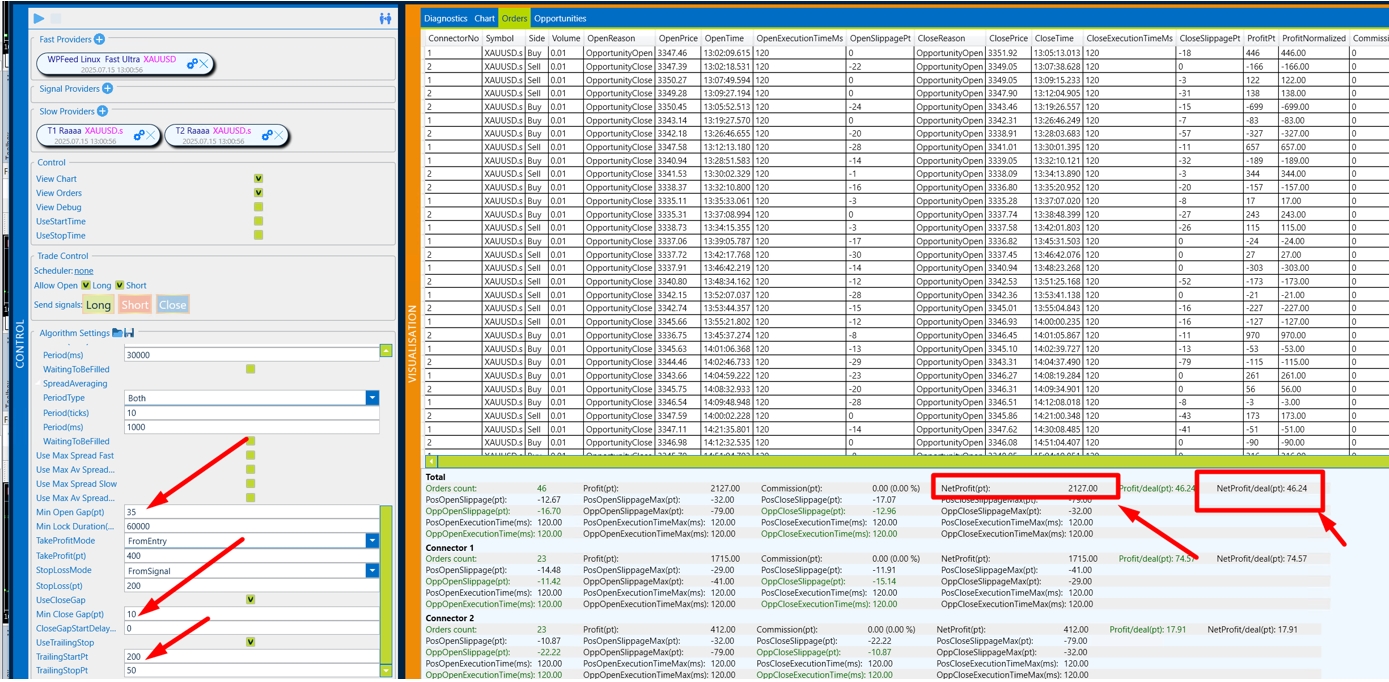Click the Algorithm Settings vertical scrollbar thumb

pyautogui.click(x=386, y=583)
